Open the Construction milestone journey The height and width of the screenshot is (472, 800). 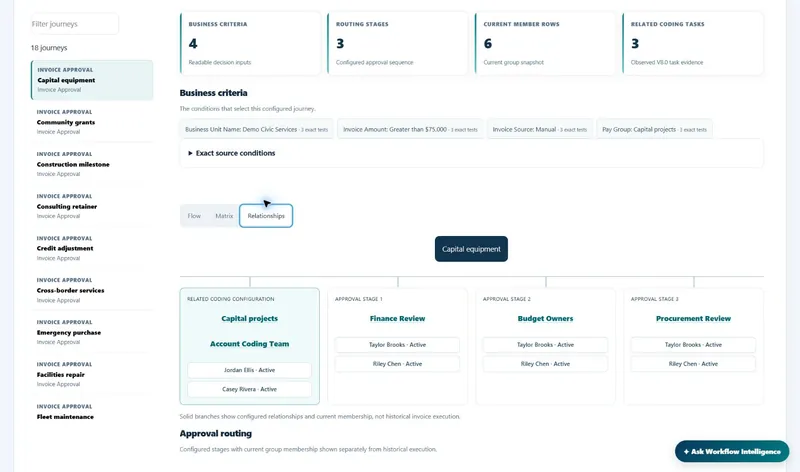click(92, 164)
